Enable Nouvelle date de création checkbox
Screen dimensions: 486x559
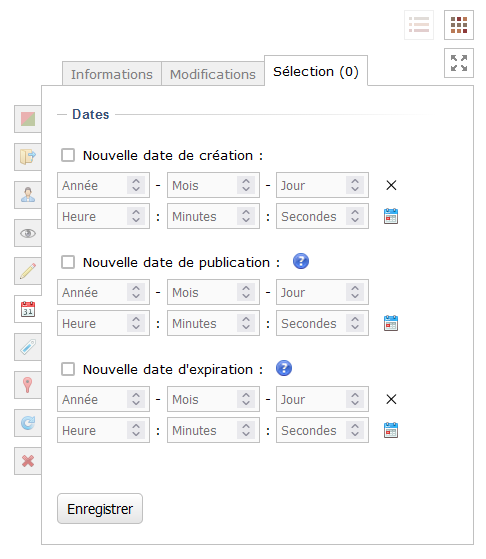[68, 155]
